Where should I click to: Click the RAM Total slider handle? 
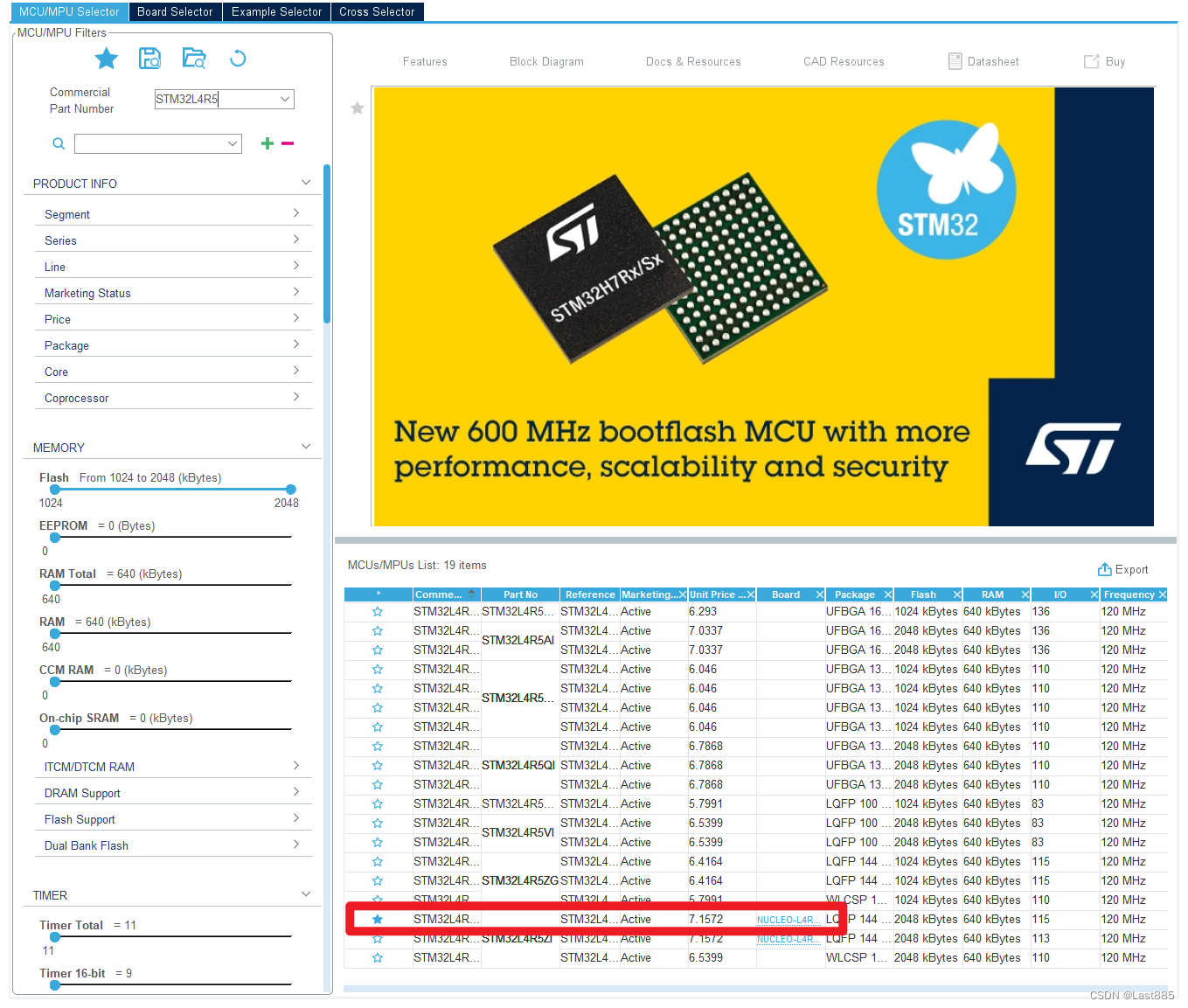pos(55,586)
